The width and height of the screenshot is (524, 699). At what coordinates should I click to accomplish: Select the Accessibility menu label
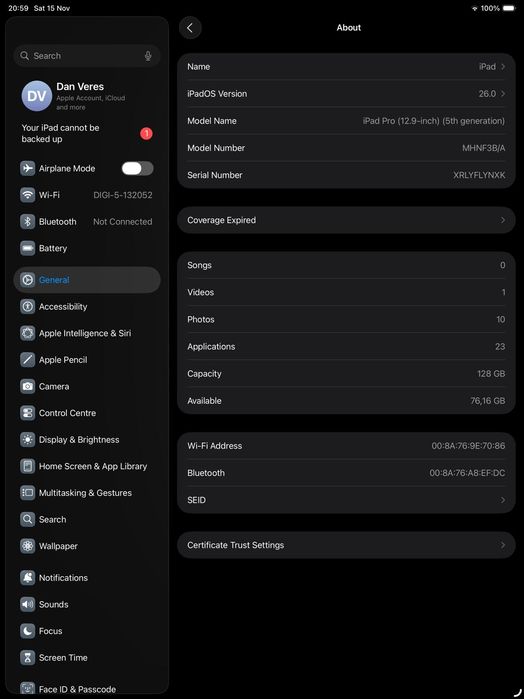pyautogui.click(x=63, y=307)
